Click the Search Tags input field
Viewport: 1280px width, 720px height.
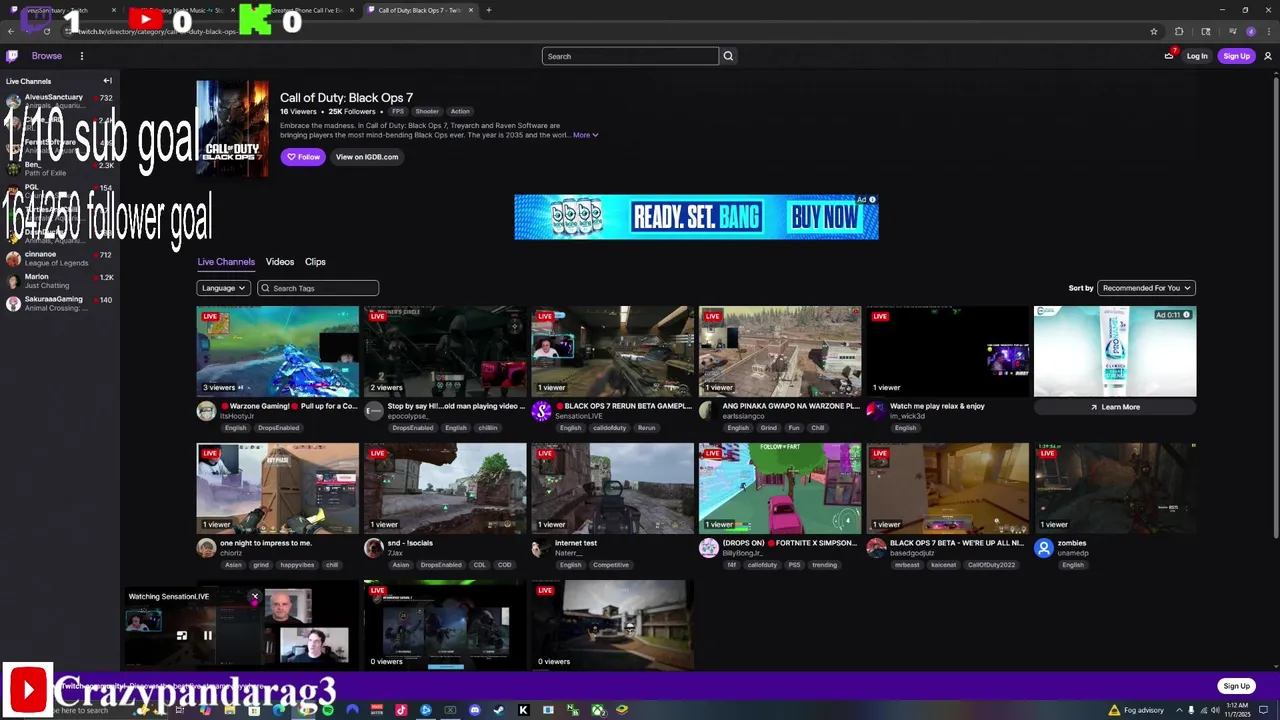coord(318,288)
